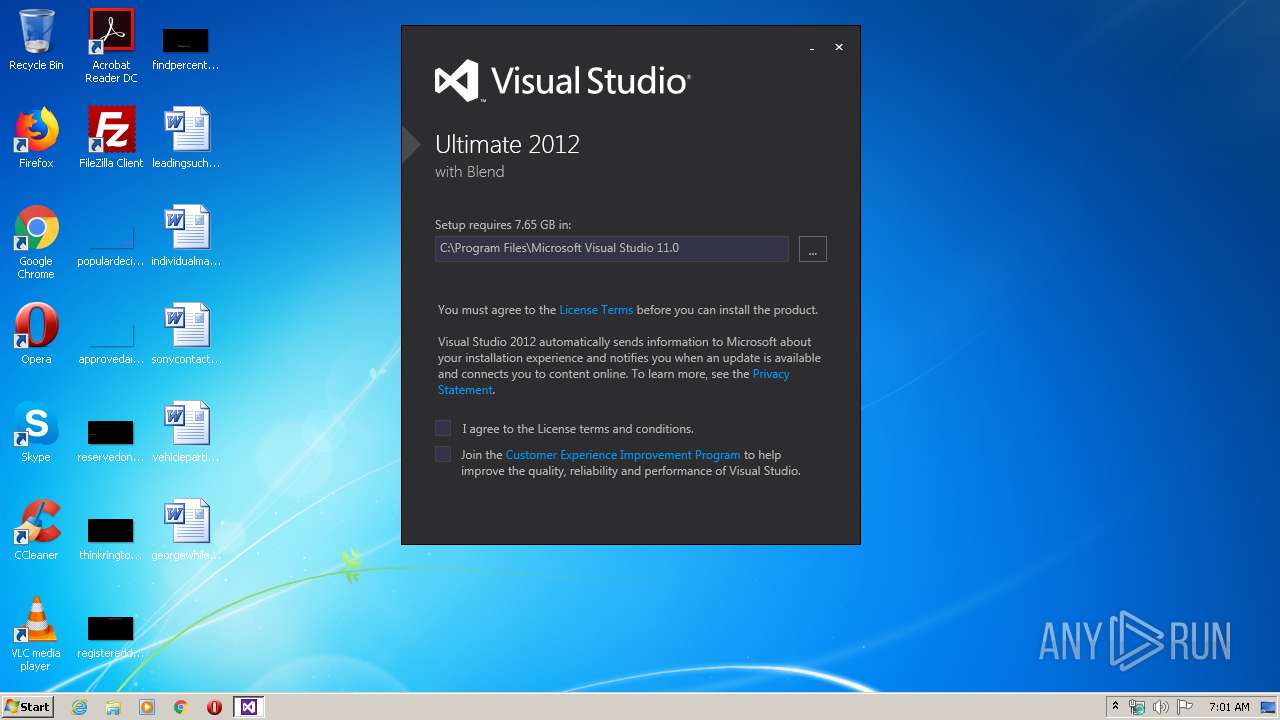This screenshot has width=1280, height=720.
Task: Select the Visual Studio setup taskbar button
Action: click(248, 707)
